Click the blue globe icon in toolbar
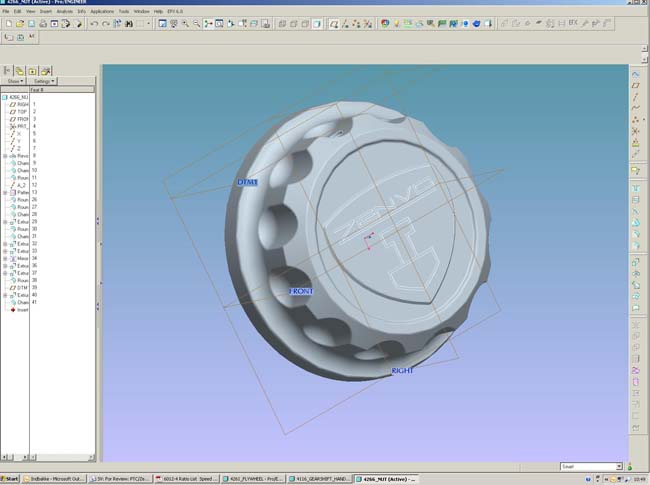 tap(476, 24)
